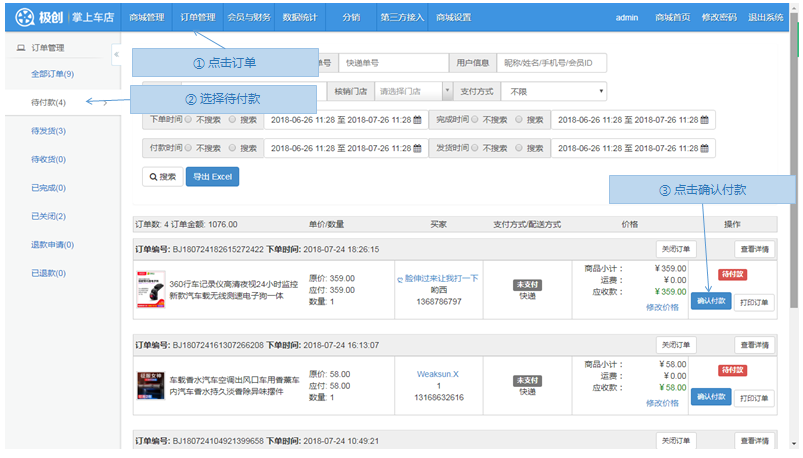Image resolution: width=803 pixels, height=458 pixels.
Task: Select 搜索 radio for 完成时间
Action: (x=520, y=120)
